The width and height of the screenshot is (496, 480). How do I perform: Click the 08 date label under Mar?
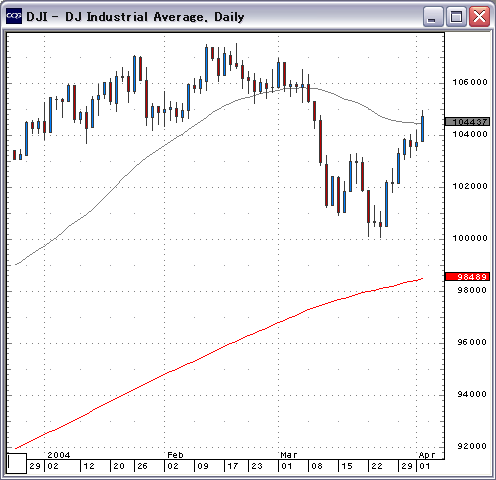[x=317, y=466]
